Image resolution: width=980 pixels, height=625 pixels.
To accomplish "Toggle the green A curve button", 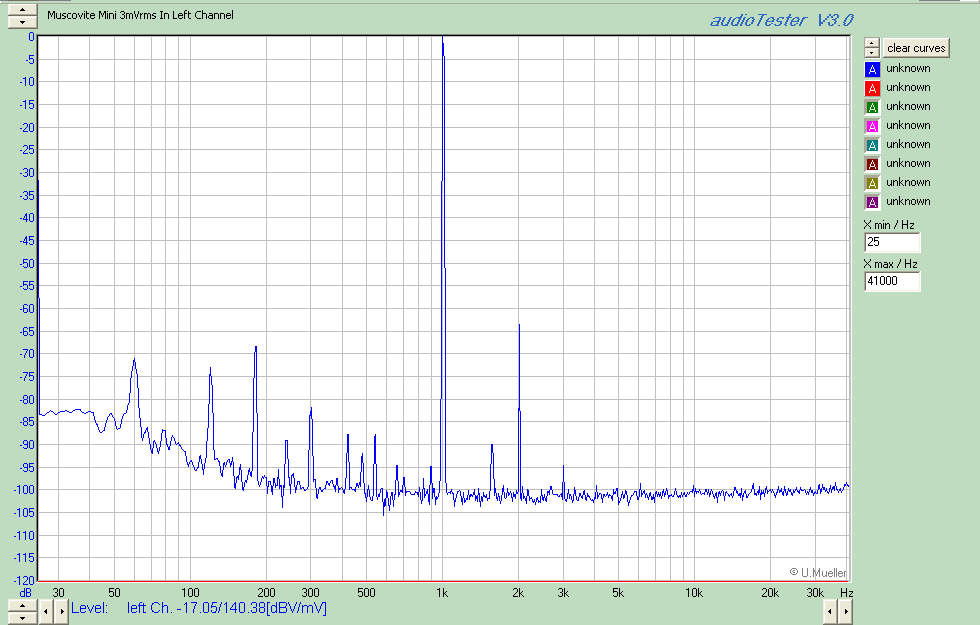I will tap(872, 107).
